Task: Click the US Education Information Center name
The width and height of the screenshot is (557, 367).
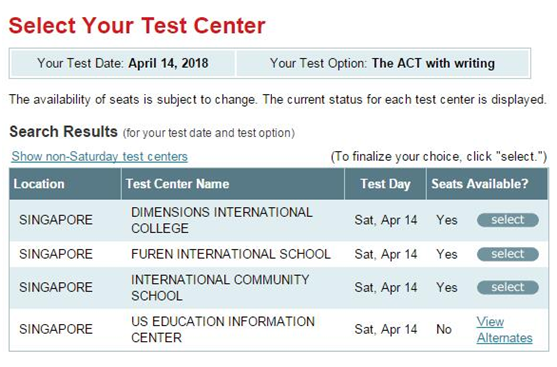Action: tap(223, 329)
